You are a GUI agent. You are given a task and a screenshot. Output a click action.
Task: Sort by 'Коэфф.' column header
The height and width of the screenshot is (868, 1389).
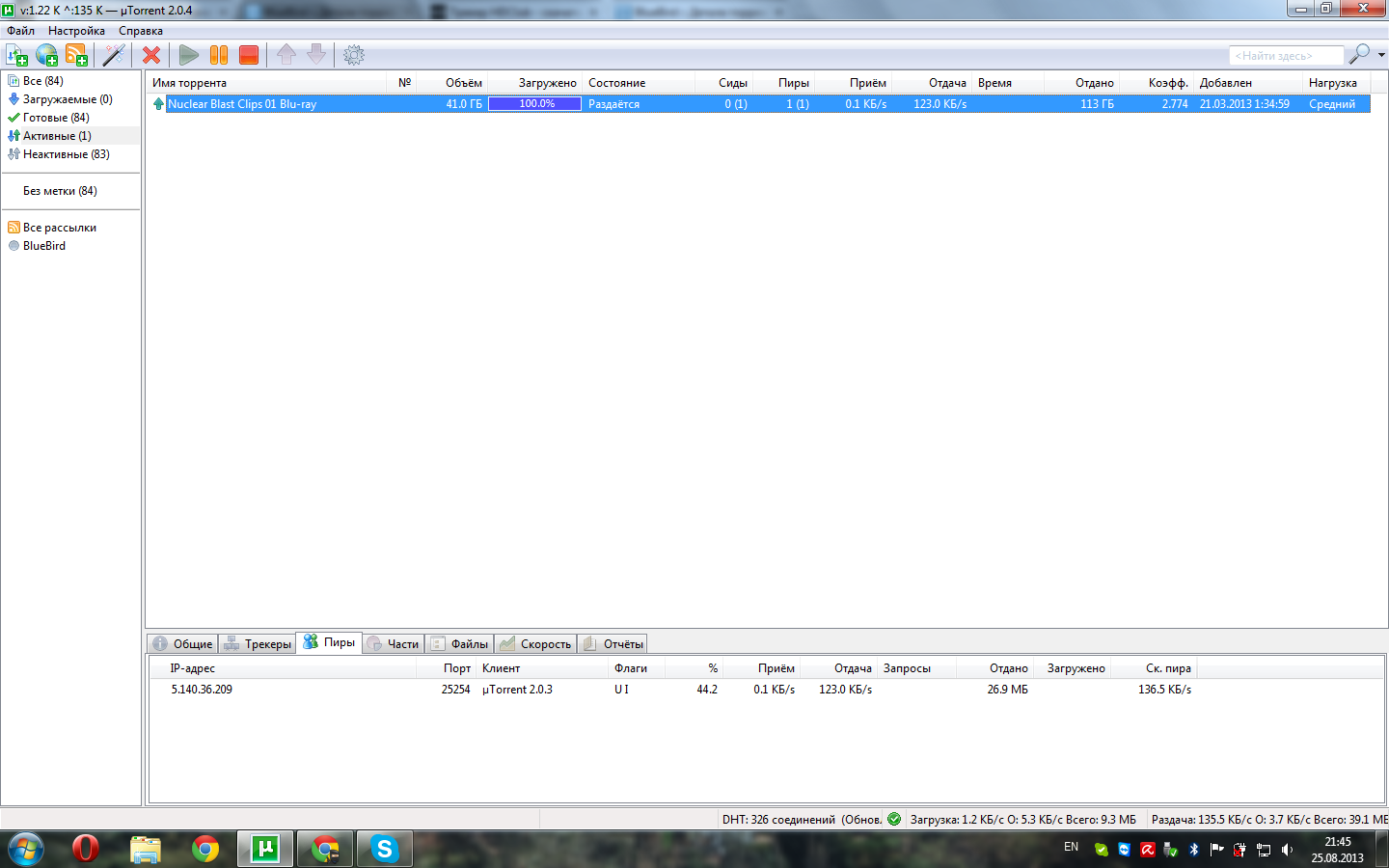pos(1157,83)
